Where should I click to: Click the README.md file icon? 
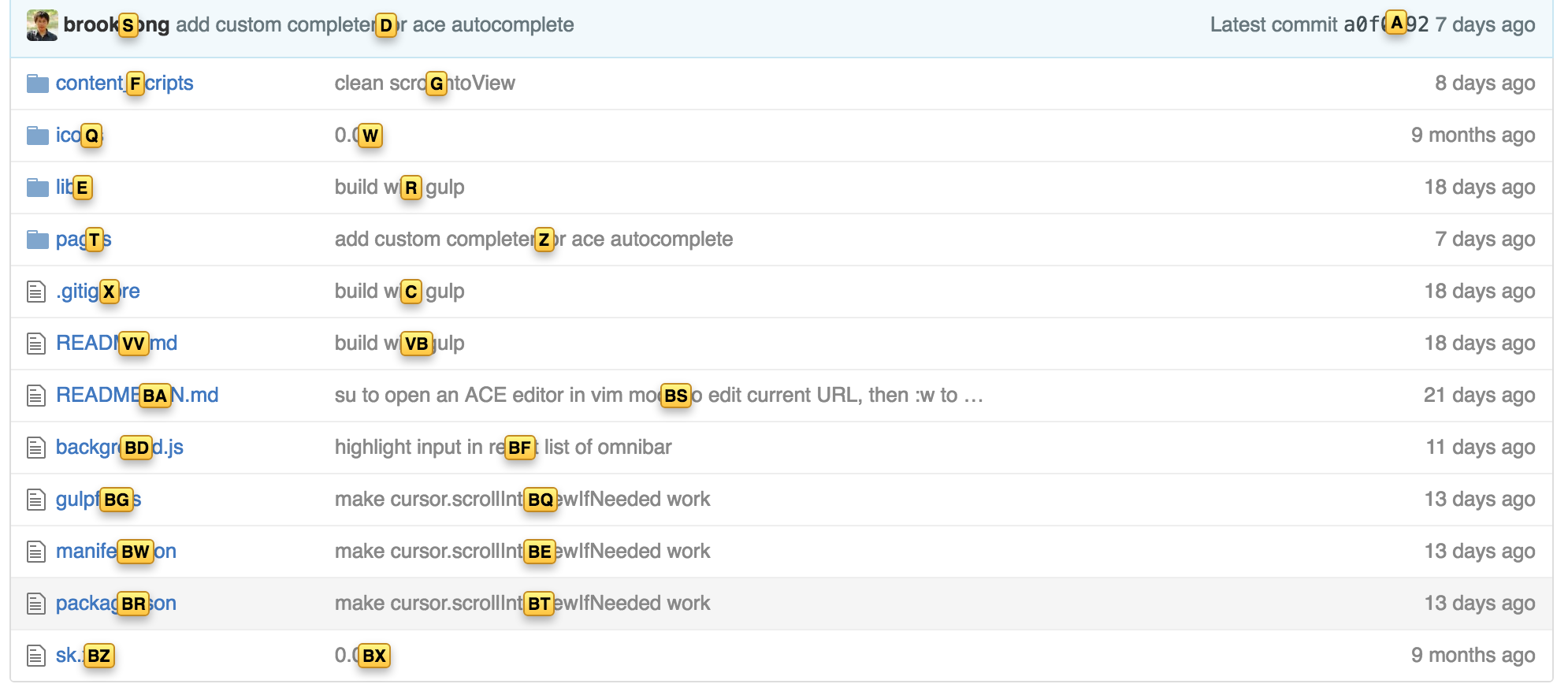[x=36, y=344]
